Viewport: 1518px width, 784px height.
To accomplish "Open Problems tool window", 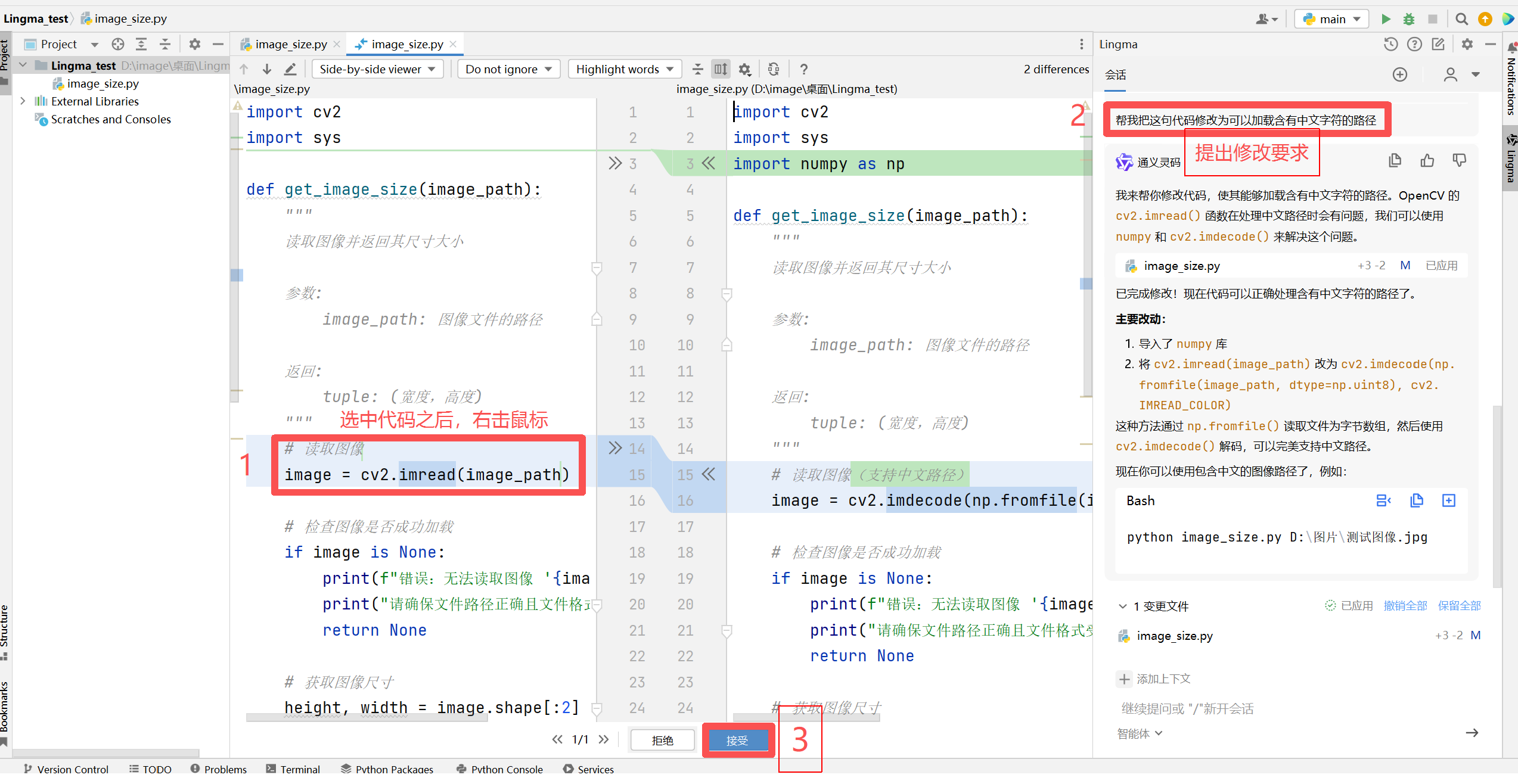I will (218, 769).
